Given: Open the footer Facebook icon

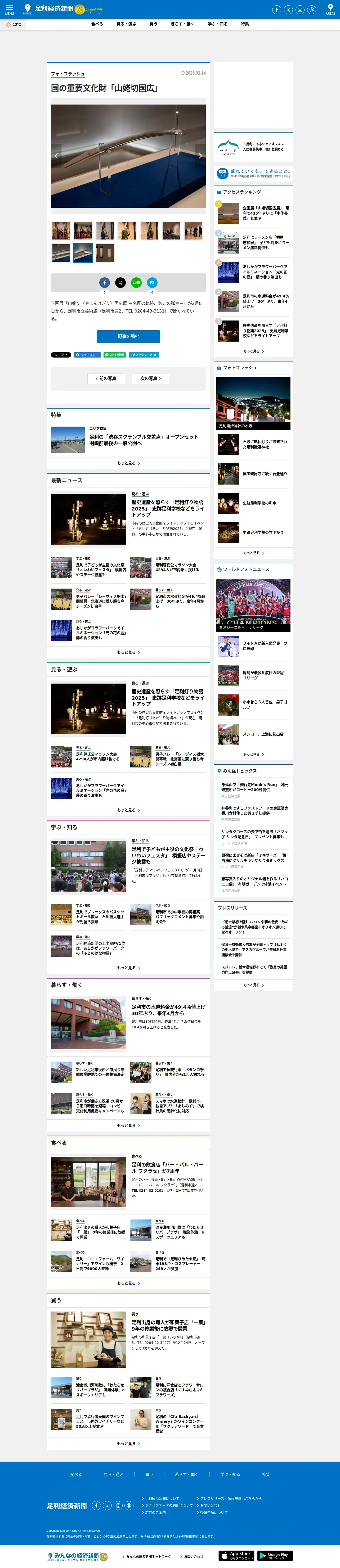Looking at the screenshot, I should coord(96,1505).
